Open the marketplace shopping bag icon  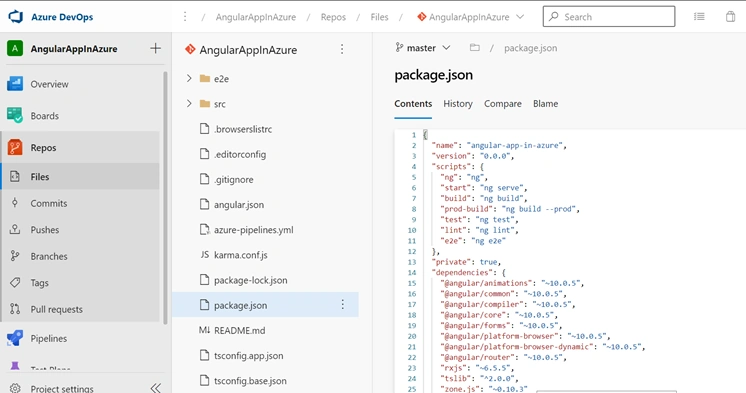730,17
